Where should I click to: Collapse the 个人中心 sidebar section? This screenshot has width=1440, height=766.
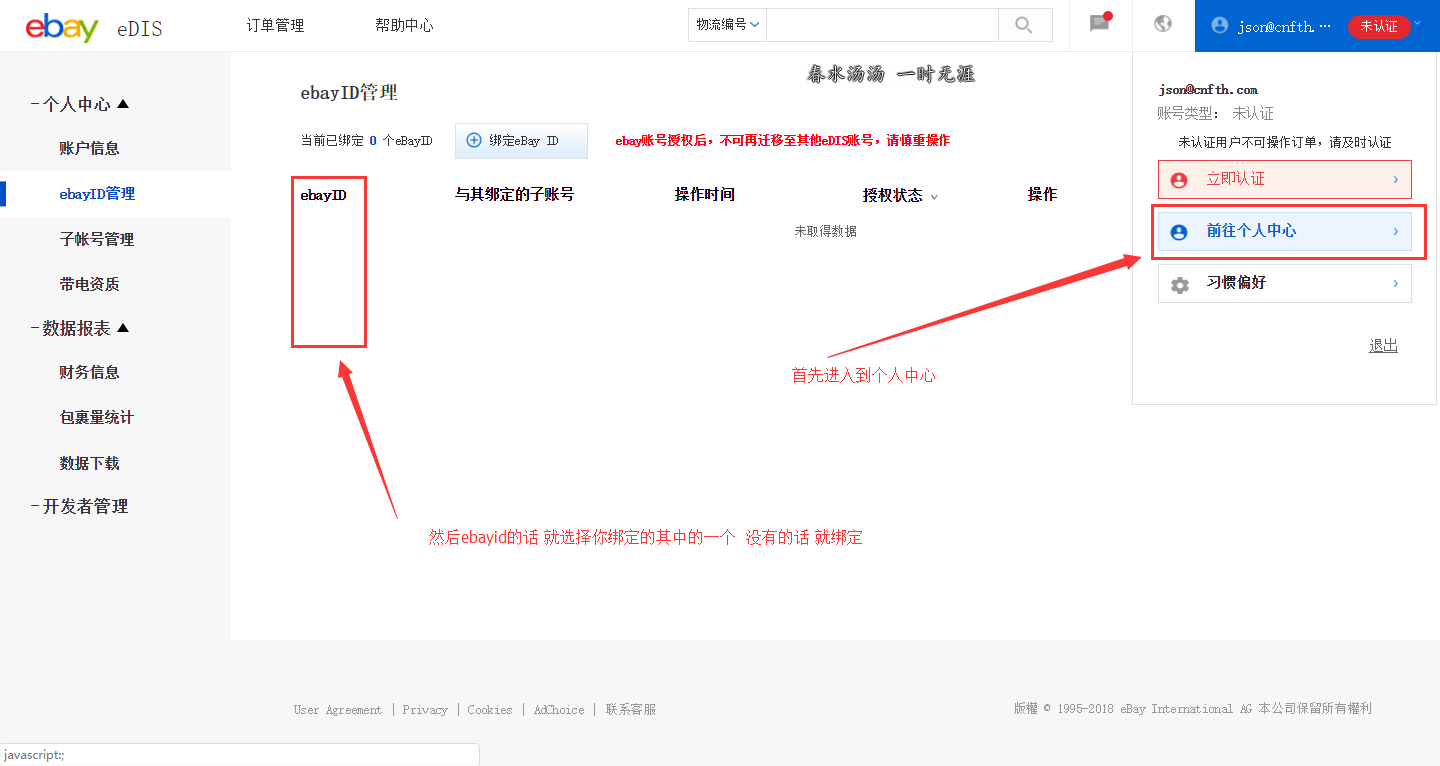point(80,104)
